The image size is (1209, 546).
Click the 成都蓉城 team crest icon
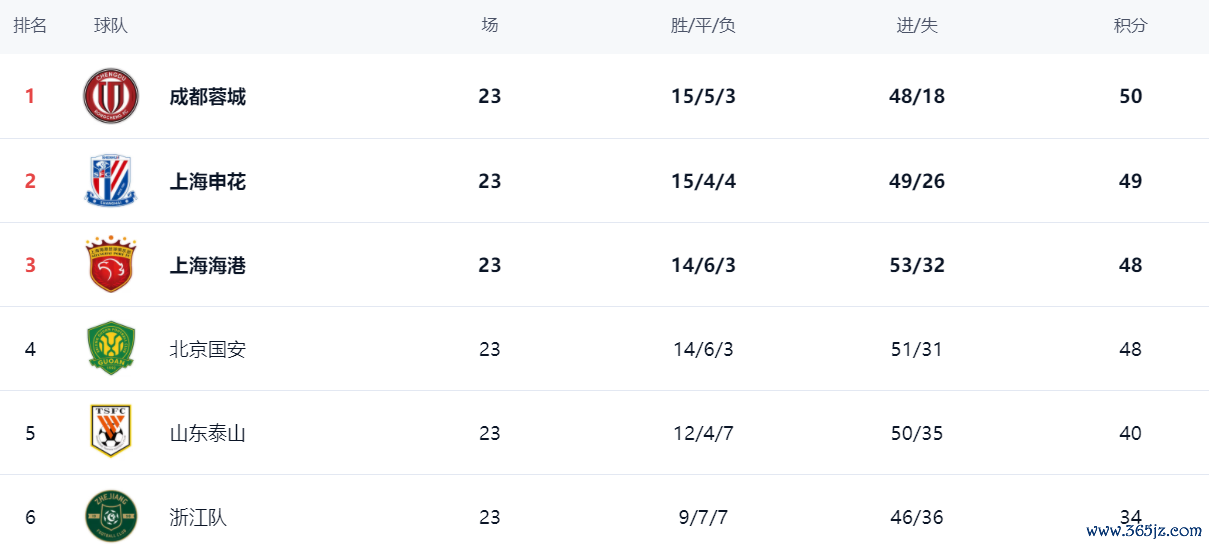pyautogui.click(x=110, y=96)
